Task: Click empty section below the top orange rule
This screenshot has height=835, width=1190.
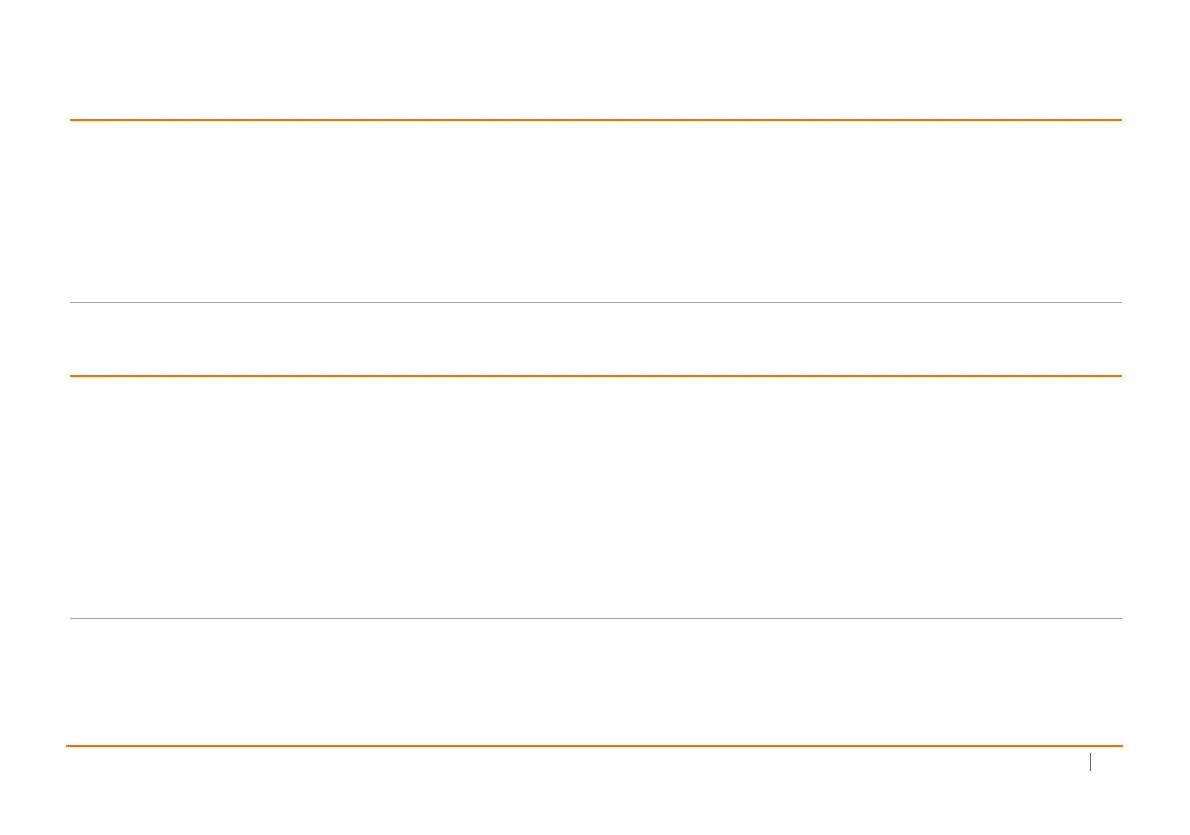Action: pyautogui.click(x=595, y=210)
